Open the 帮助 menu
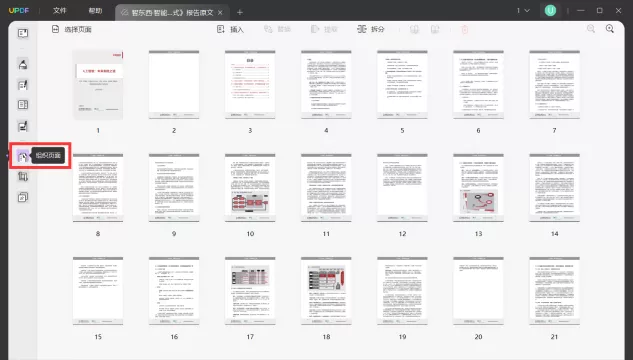Image resolution: width=633 pixels, height=360 pixels. click(95, 10)
